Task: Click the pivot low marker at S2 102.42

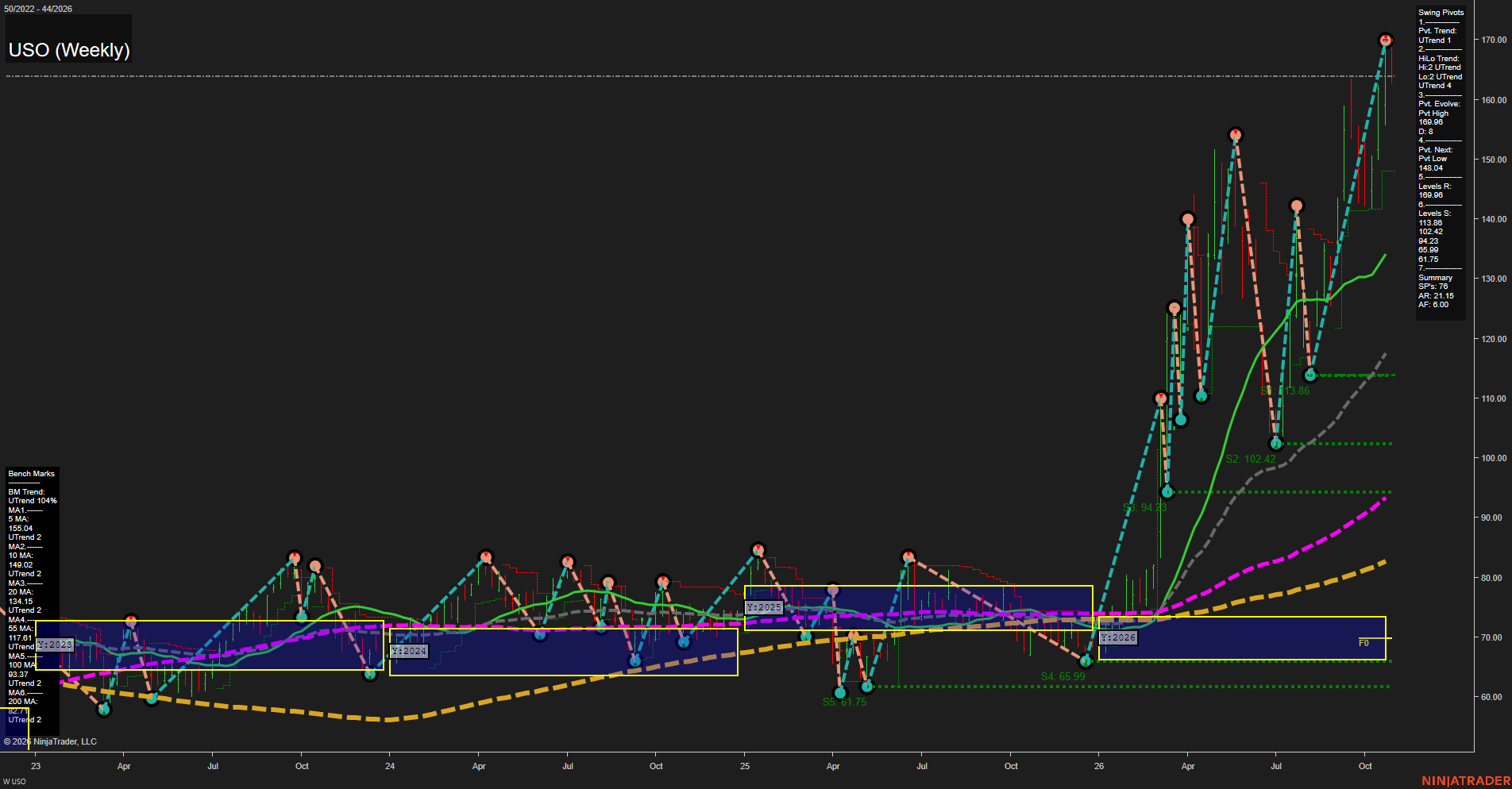Action: pos(1276,443)
